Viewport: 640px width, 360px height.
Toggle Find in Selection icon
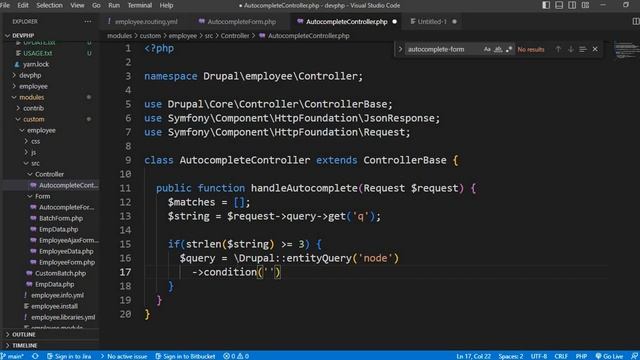click(583, 49)
